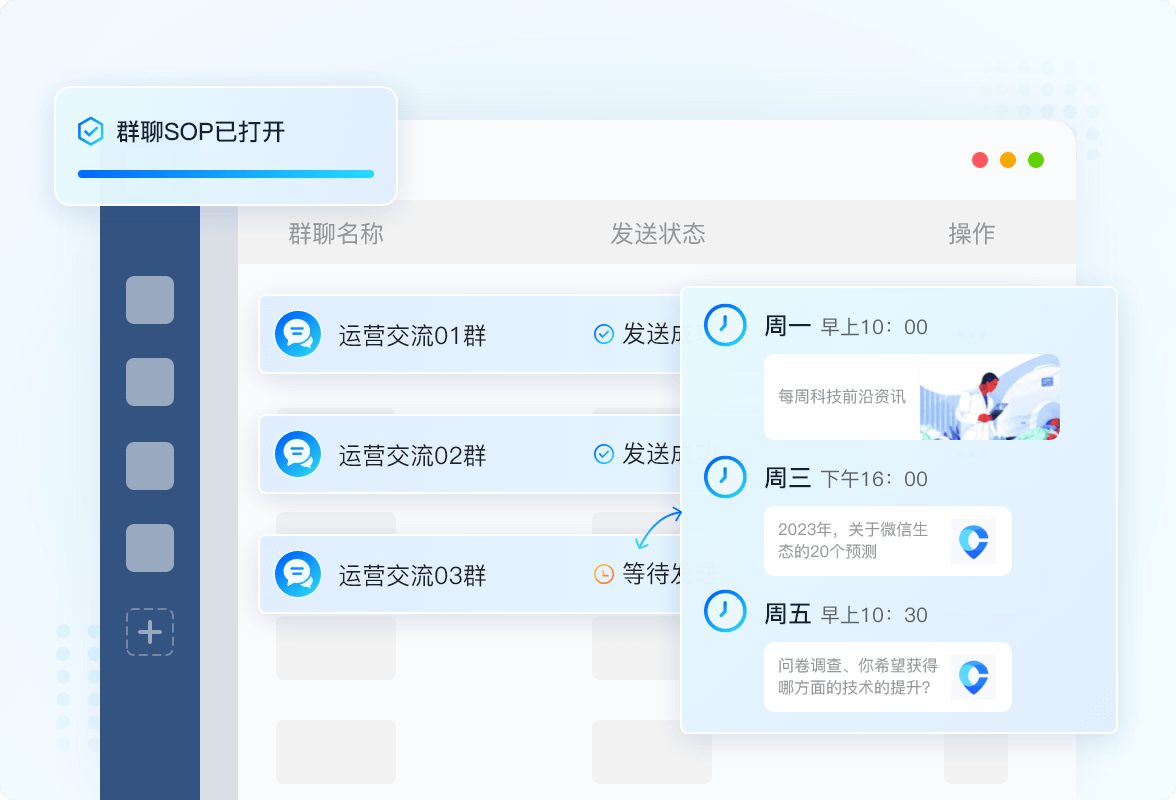Click the clock icon beside 周一
This screenshot has width=1176, height=800.
click(724, 325)
